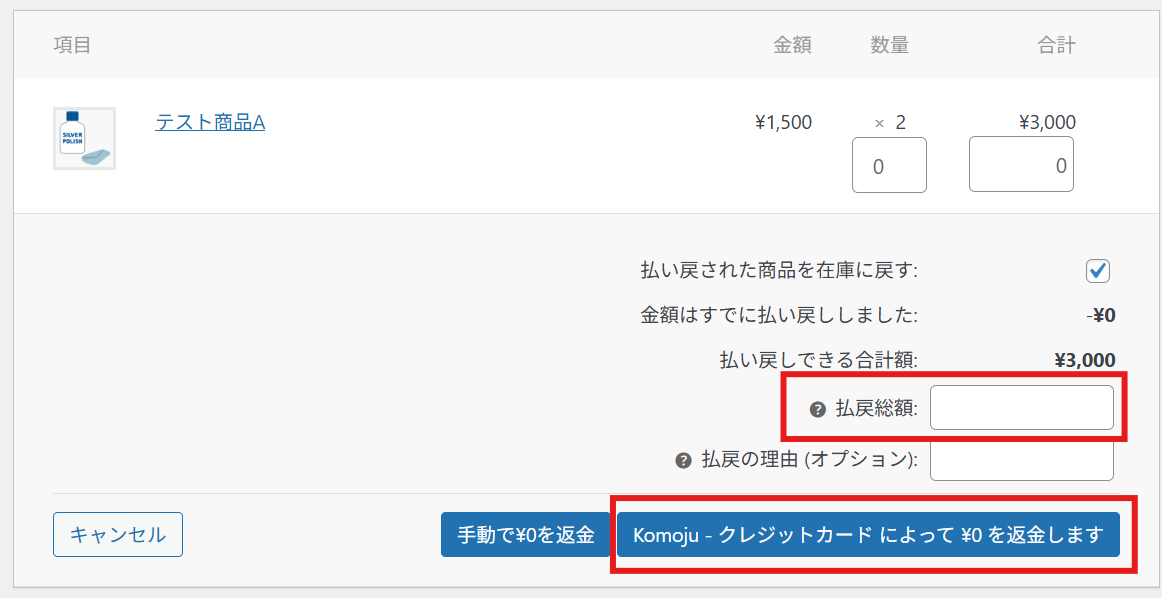The width and height of the screenshot is (1162, 598).
Task: Click the refund total input under 合計
Action: coord(1021,163)
